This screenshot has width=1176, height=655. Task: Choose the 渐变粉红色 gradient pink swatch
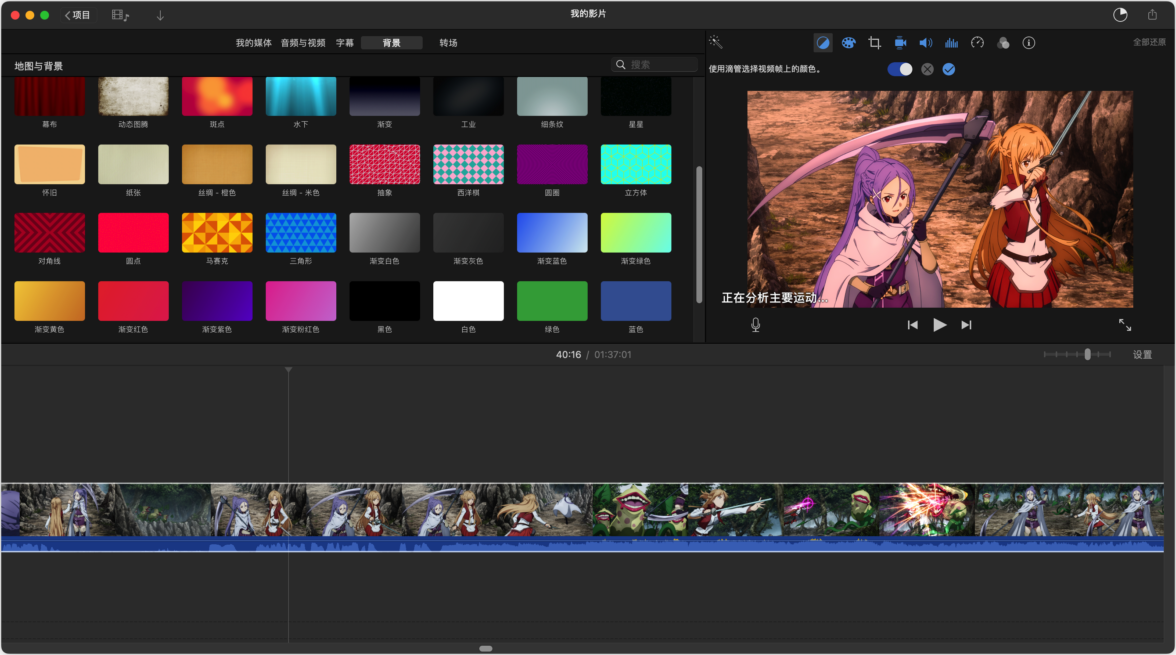coord(301,301)
